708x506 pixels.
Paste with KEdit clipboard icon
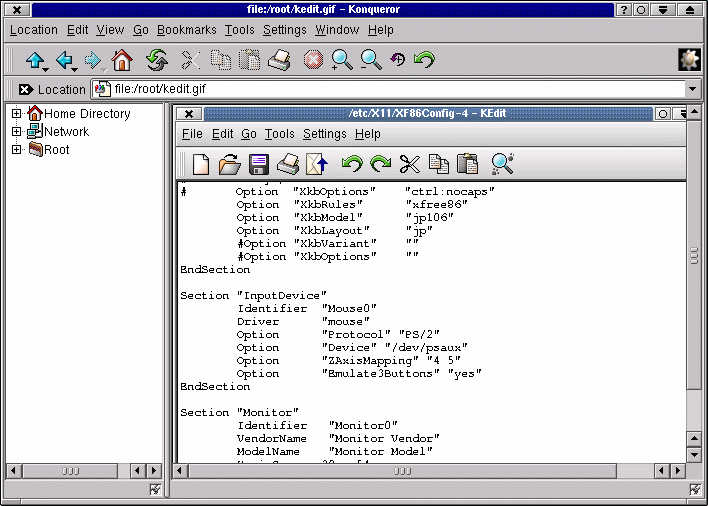(x=467, y=164)
